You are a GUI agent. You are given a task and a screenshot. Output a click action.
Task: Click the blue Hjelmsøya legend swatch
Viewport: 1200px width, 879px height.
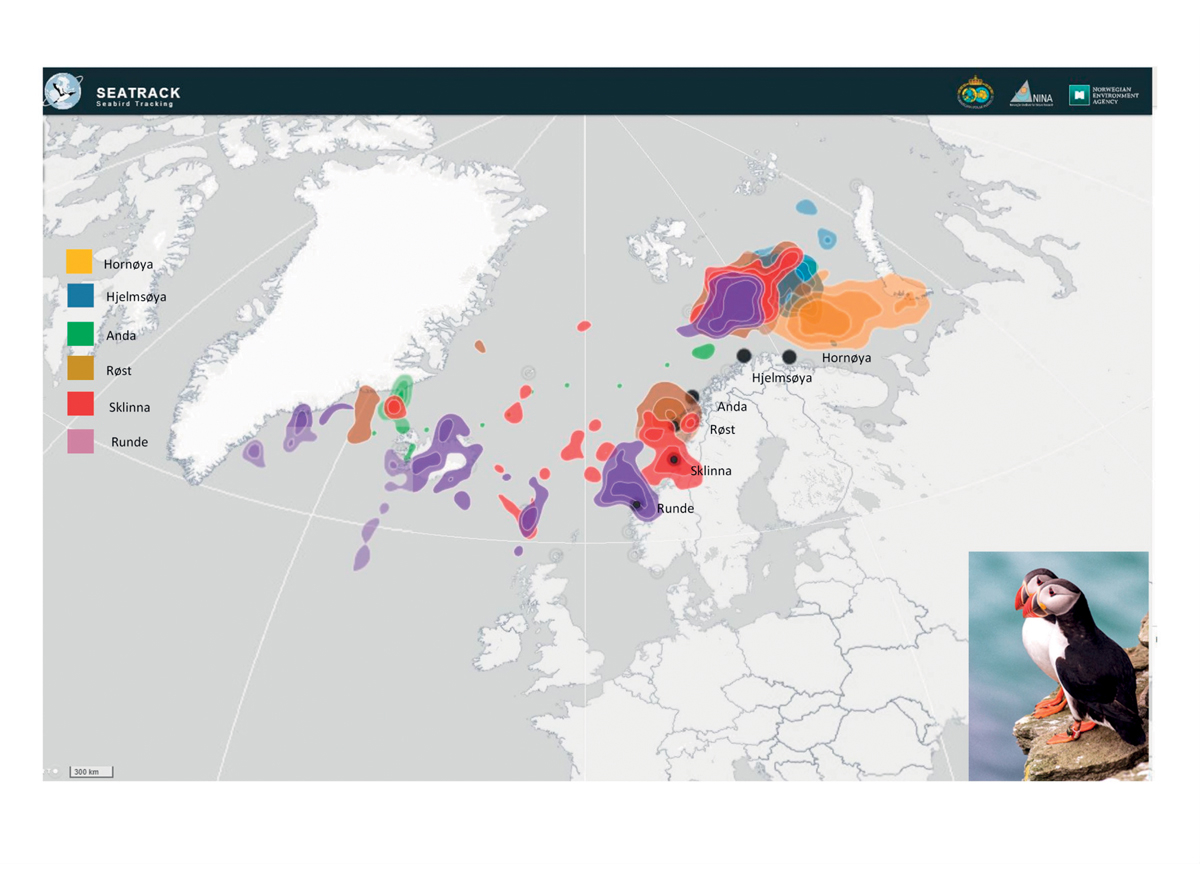click(x=81, y=296)
